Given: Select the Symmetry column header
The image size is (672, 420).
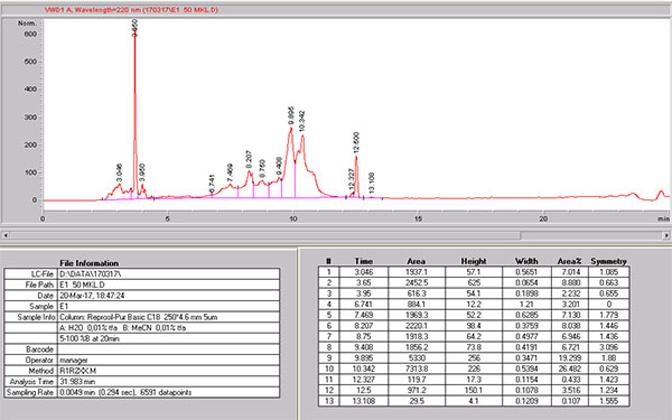Looking at the screenshot, I should tap(609, 261).
